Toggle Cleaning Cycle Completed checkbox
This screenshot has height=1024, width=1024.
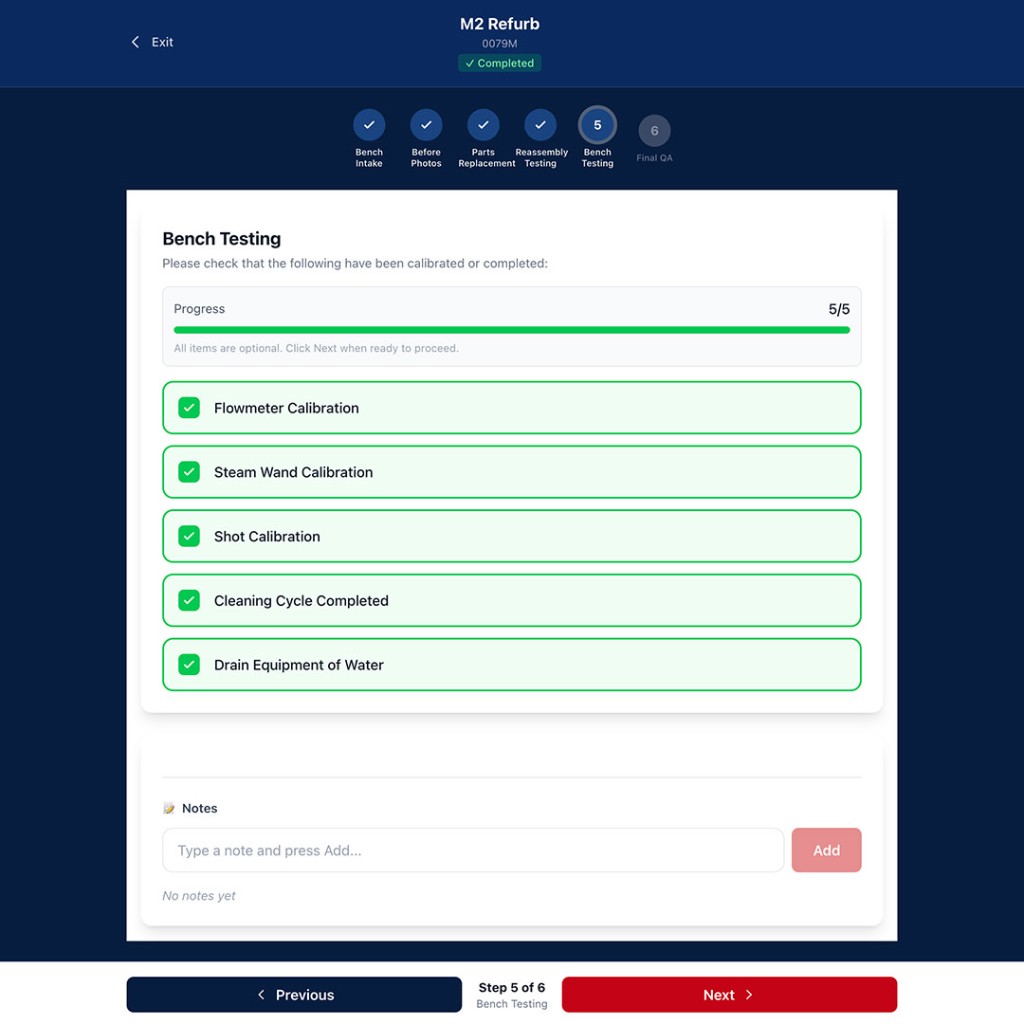pyautogui.click(x=189, y=600)
